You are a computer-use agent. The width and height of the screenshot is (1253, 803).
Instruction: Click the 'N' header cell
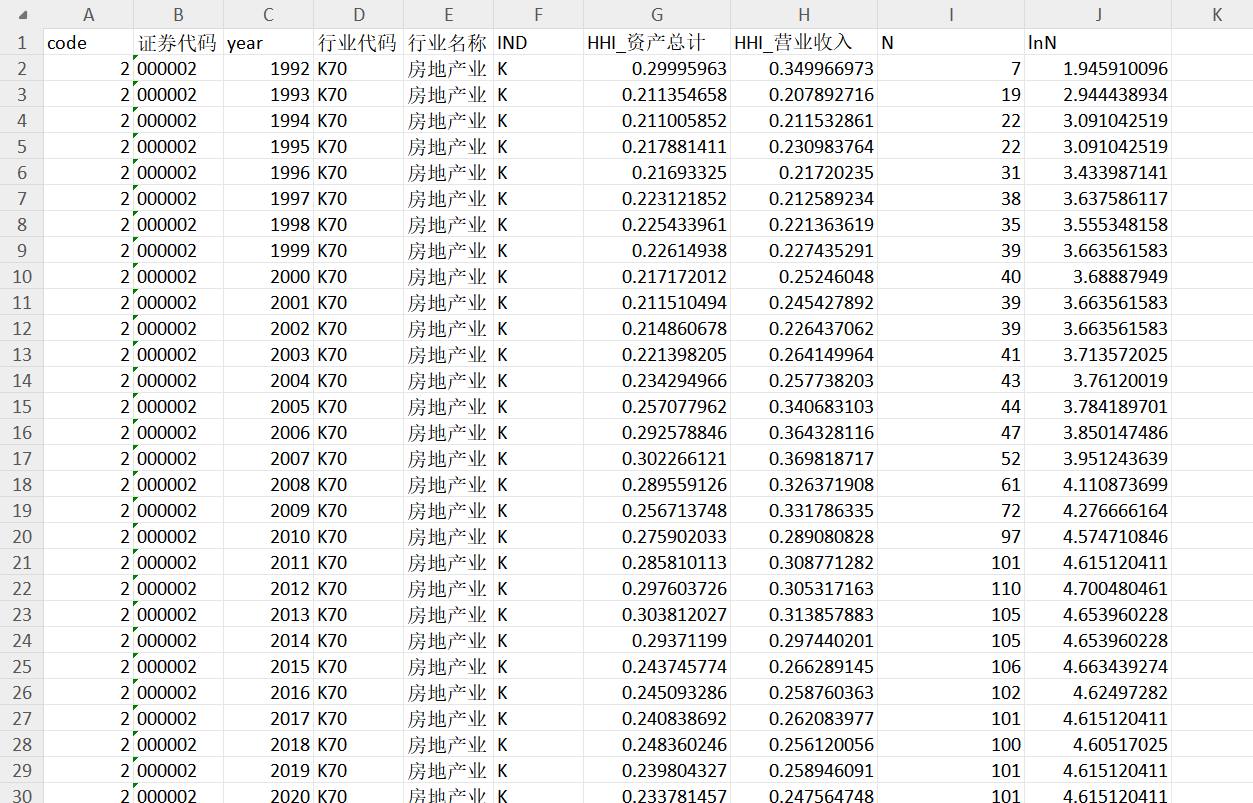point(951,43)
